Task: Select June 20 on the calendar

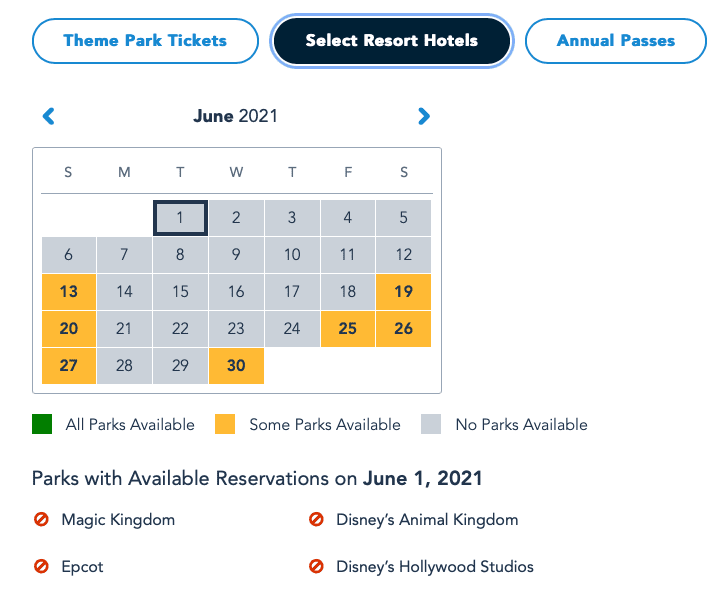Action: pos(69,329)
